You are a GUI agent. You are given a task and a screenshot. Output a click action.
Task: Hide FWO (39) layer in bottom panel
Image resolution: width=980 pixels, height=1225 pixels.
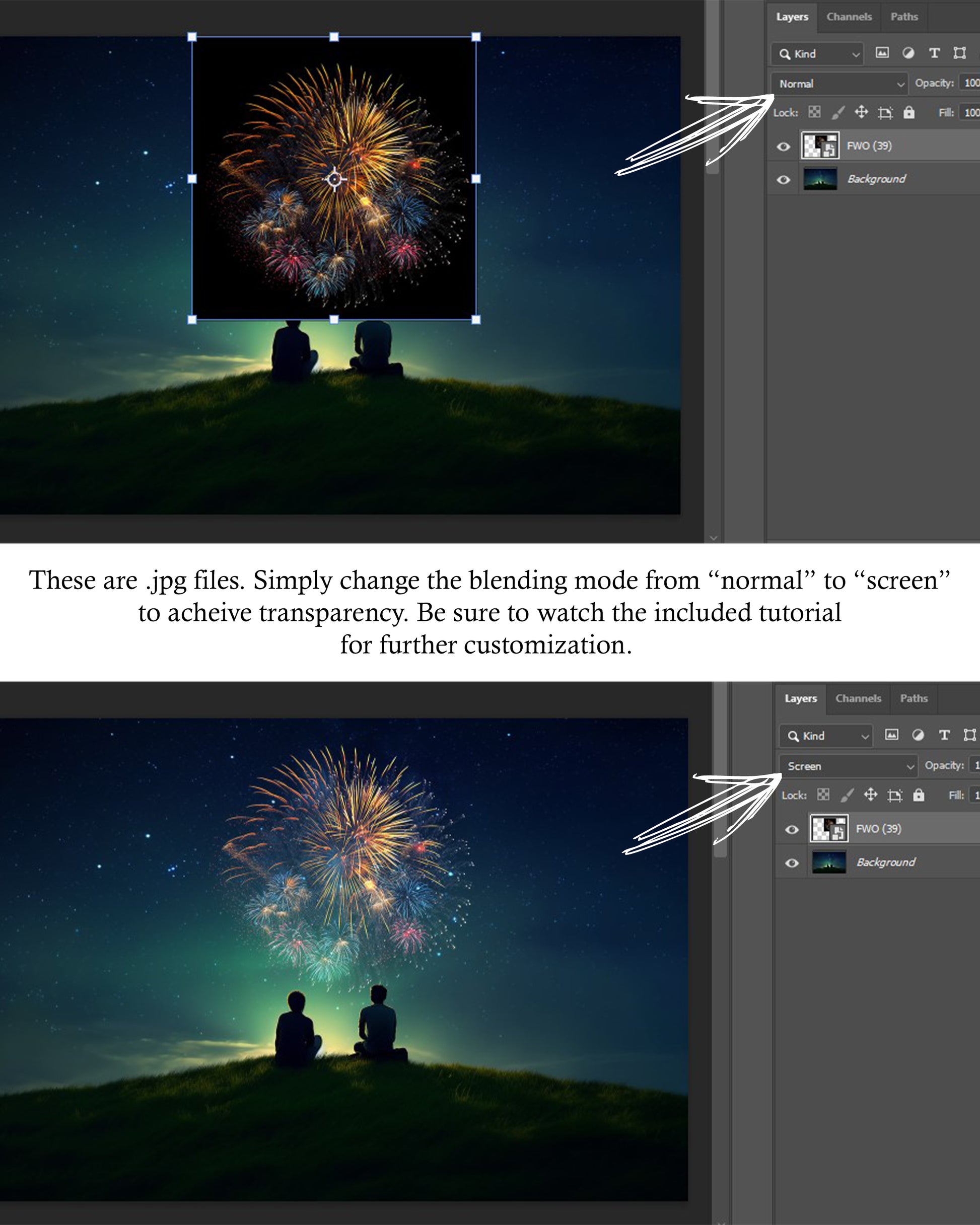pyautogui.click(x=792, y=830)
